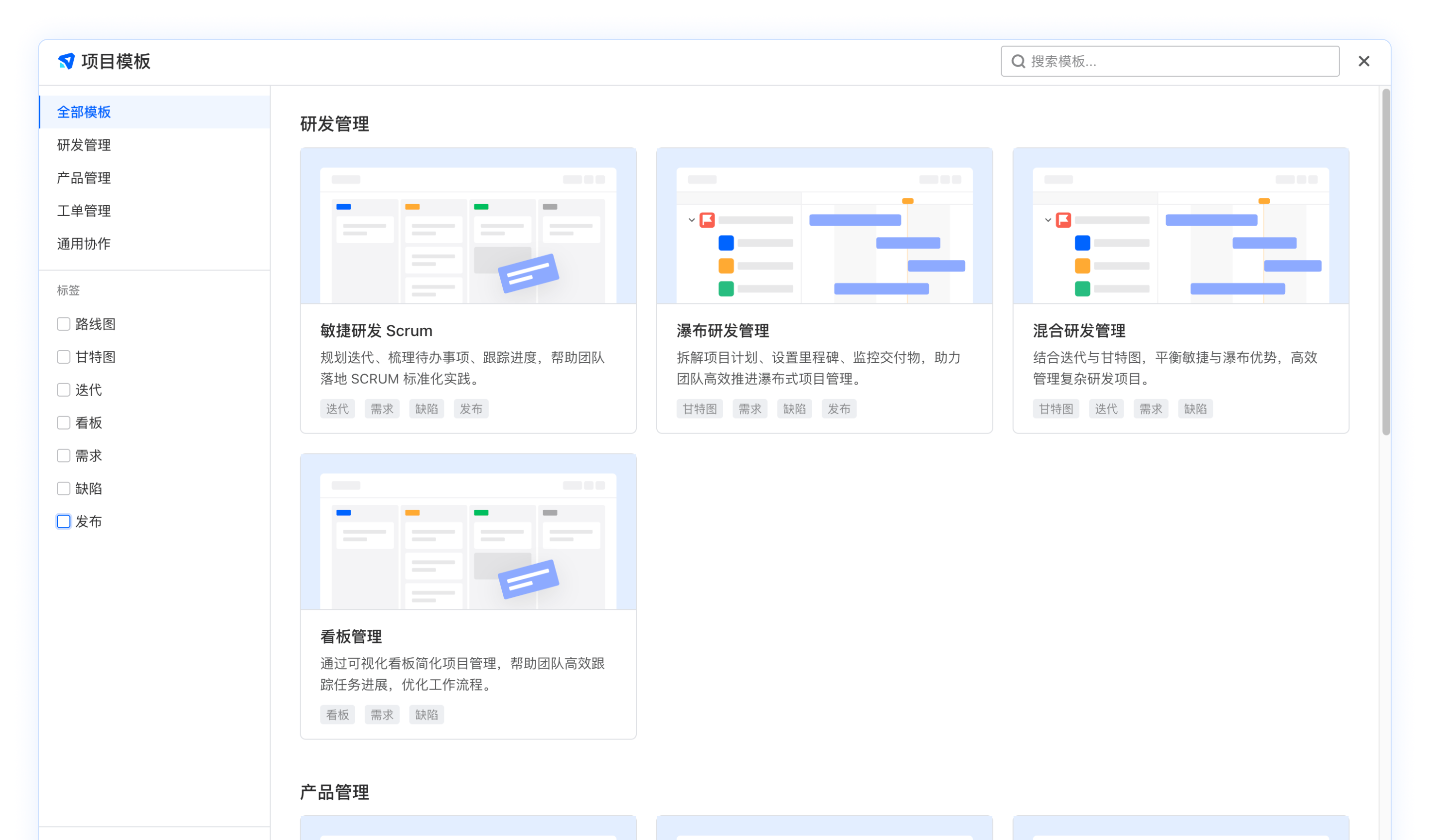This screenshot has width=1430, height=840.
Task: Focus the 搜索模板 search field
Action: pos(1170,61)
